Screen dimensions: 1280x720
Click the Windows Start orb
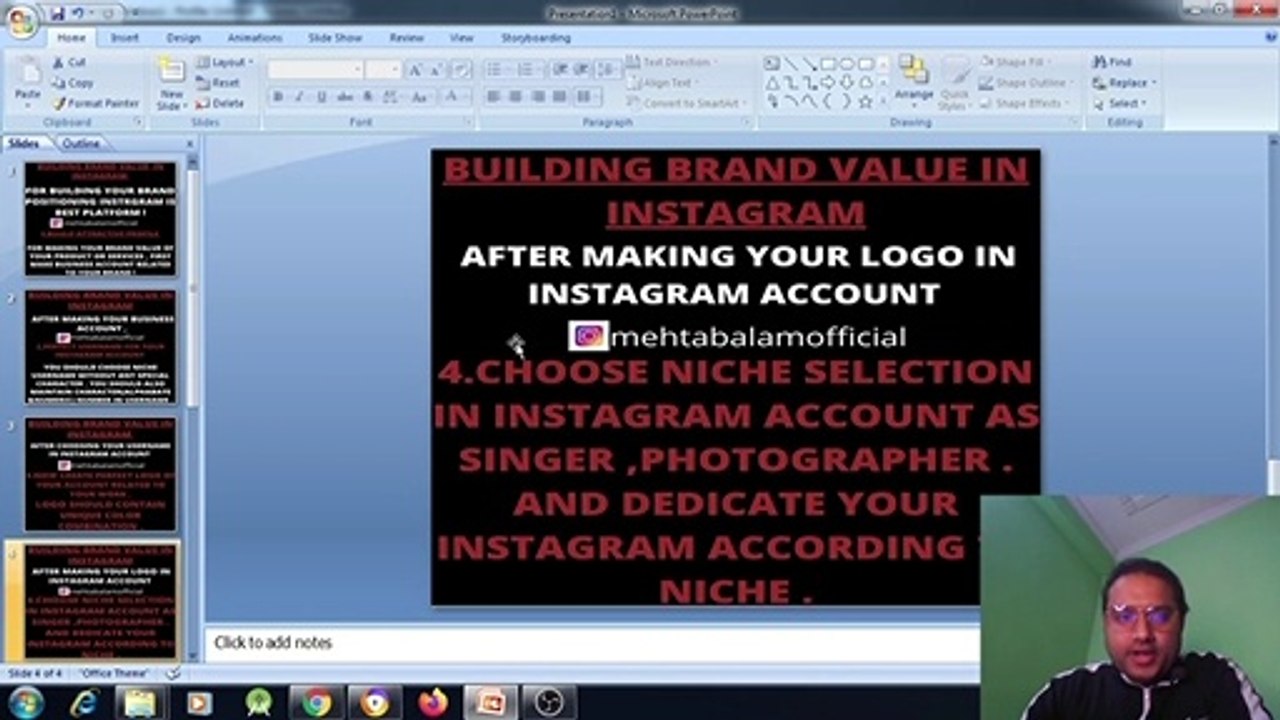(x=24, y=703)
